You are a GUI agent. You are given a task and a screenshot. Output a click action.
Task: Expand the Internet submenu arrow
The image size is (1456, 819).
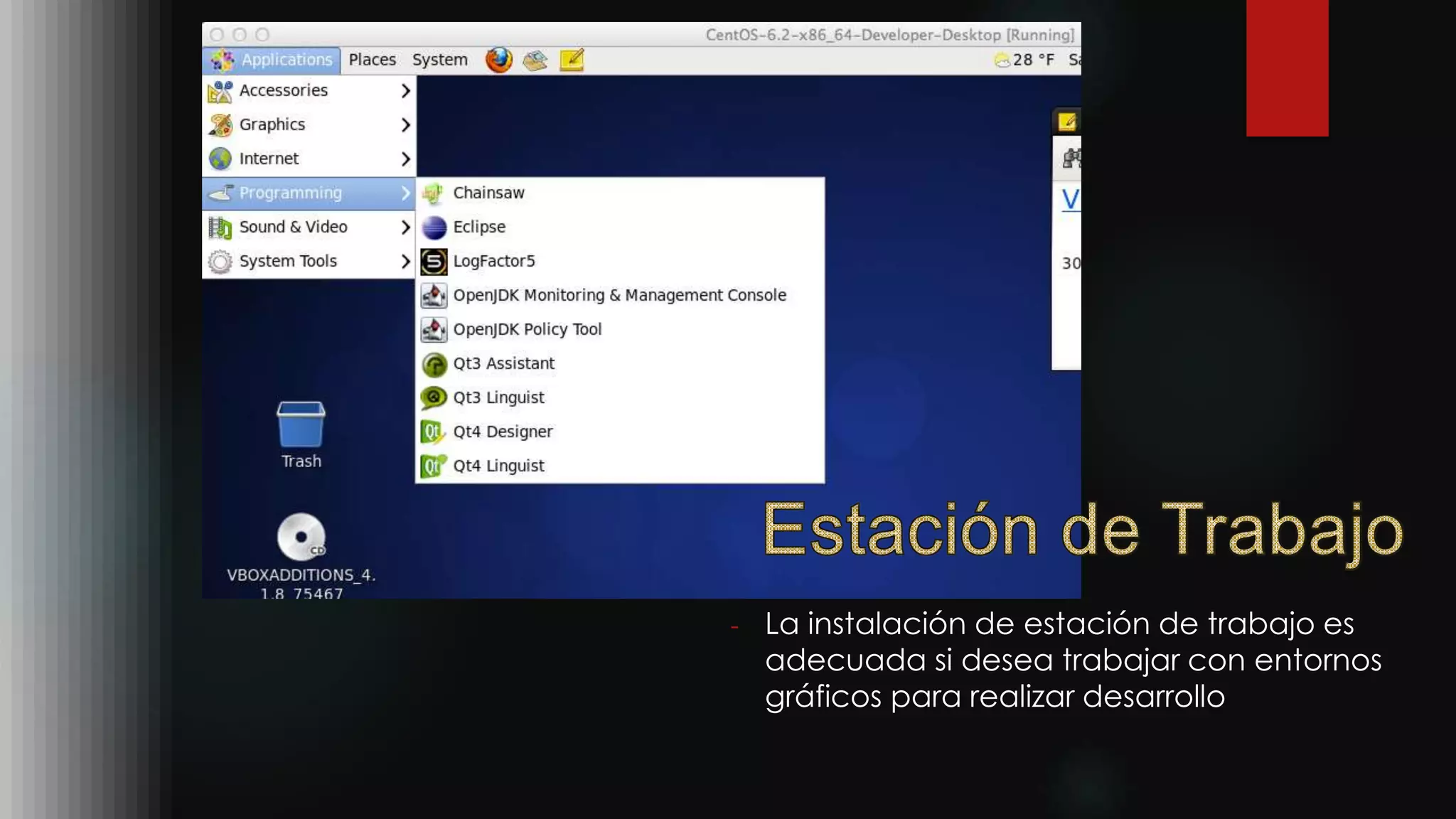click(x=405, y=159)
